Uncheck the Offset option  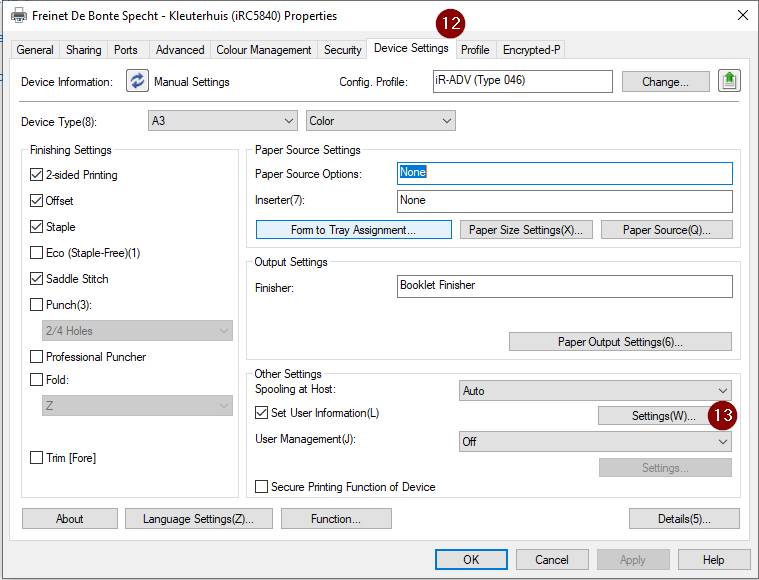[x=36, y=200]
